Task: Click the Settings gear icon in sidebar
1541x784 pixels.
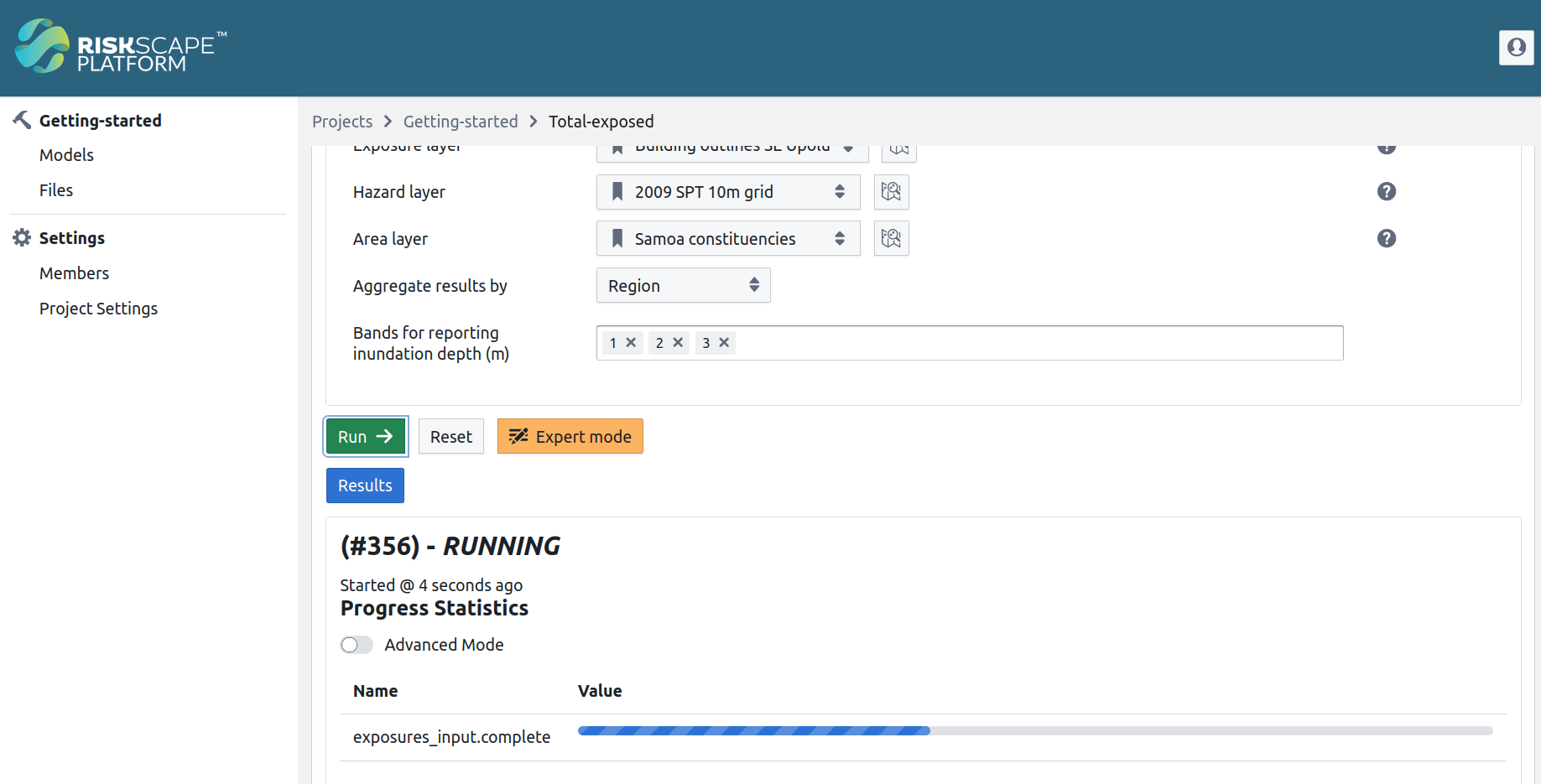Action: 22,237
